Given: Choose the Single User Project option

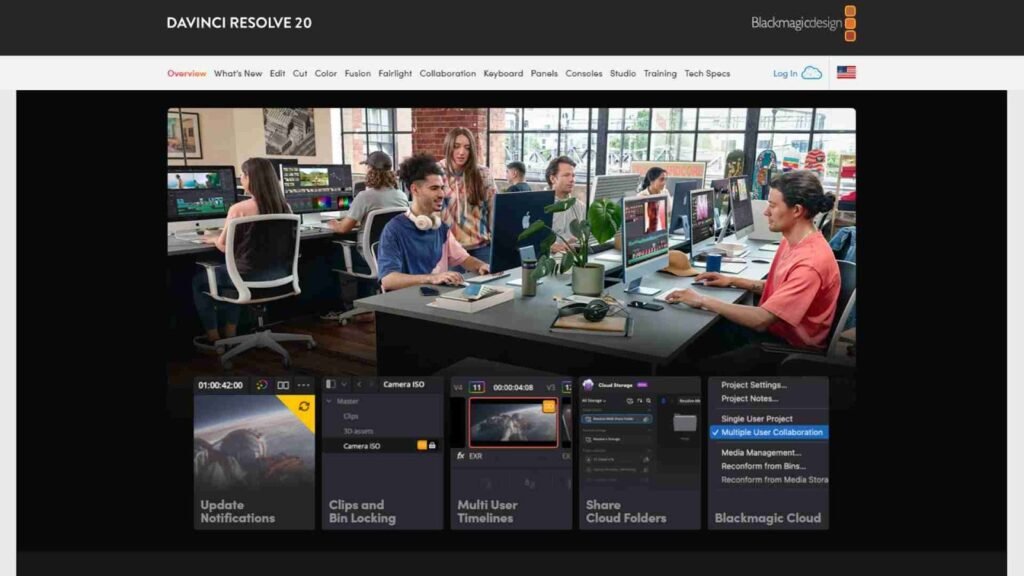Looking at the screenshot, I should point(756,418).
